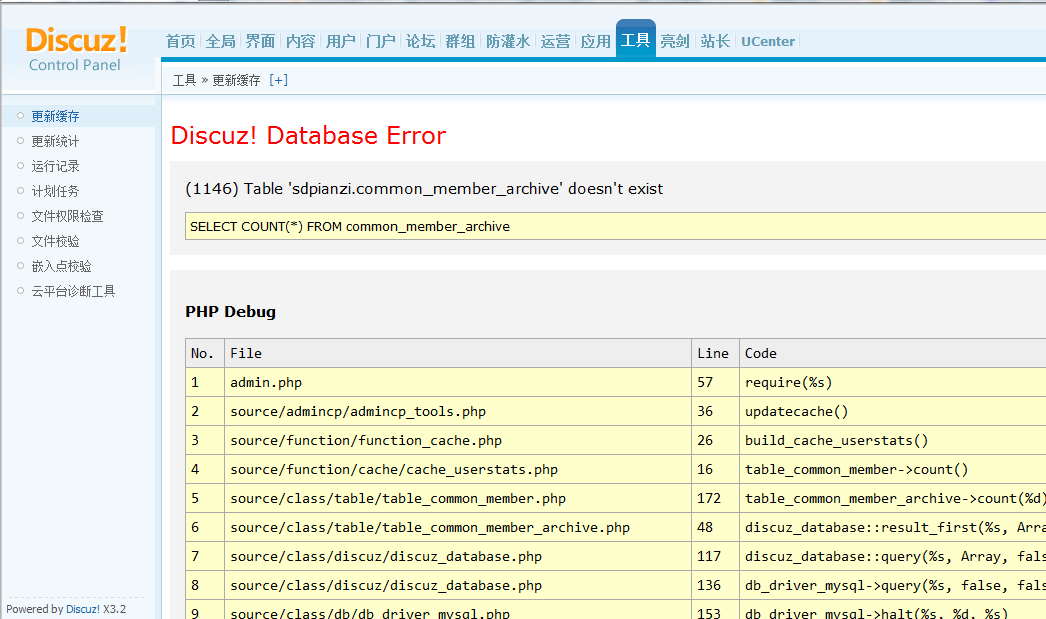Click the Discuz! Database Error heading
Screen dimensions: 1046x619
[308, 135]
